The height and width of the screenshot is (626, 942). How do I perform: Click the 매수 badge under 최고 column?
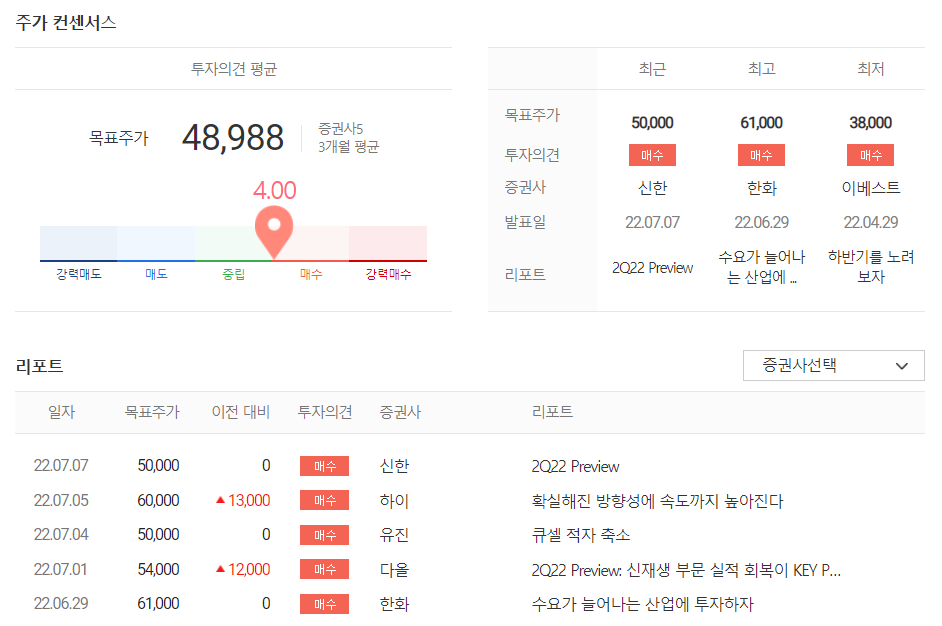coord(761,155)
